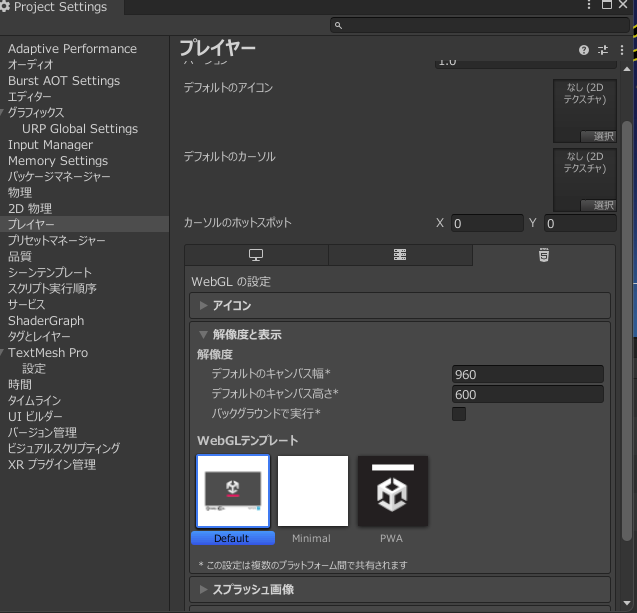Open the window's kebab options menu

[588, 5]
